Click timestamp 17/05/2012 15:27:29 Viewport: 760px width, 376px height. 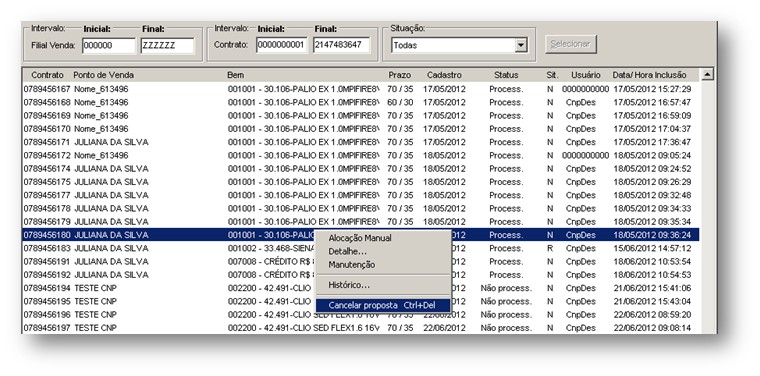(x=652, y=89)
